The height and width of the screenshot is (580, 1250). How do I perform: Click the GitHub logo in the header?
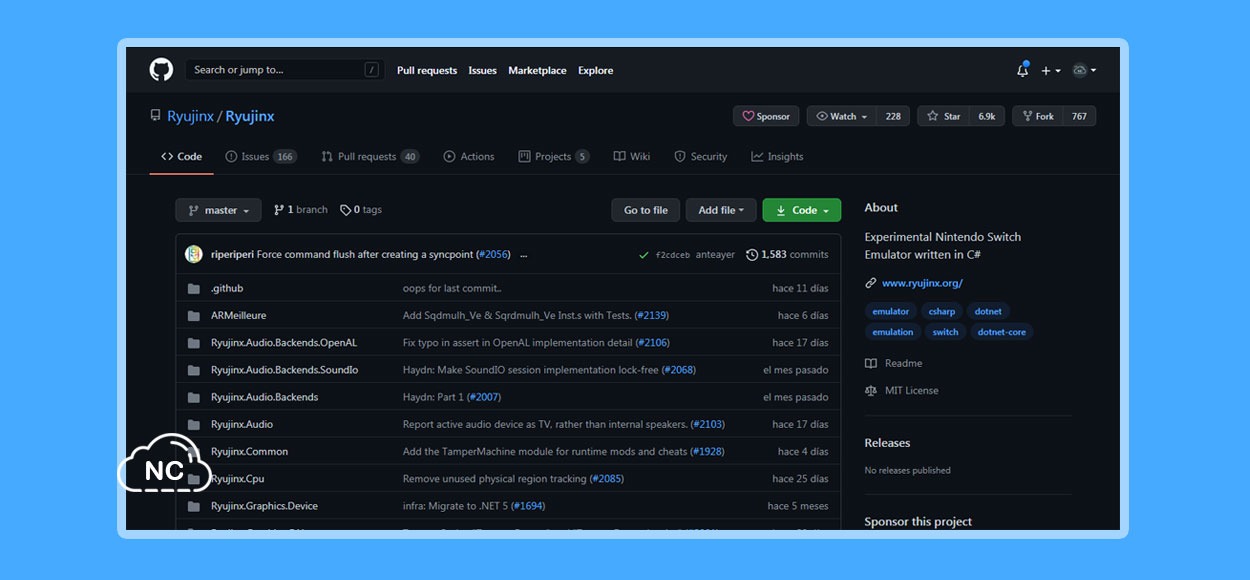point(161,70)
